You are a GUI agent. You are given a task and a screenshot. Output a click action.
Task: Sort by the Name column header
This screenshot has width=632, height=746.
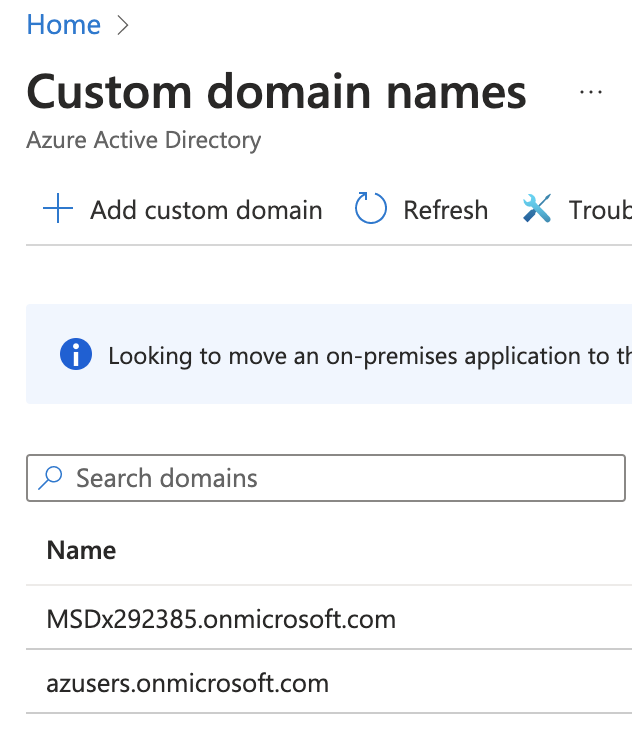pyautogui.click(x=81, y=550)
